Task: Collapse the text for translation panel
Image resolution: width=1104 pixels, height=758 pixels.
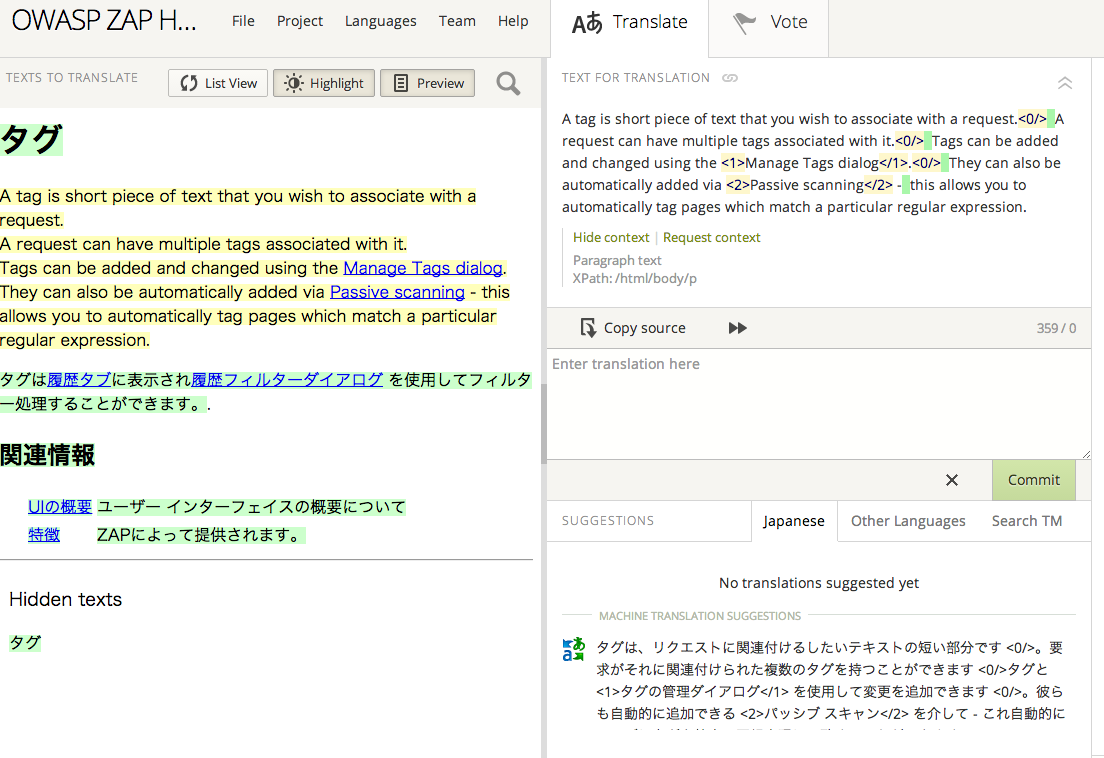Action: pyautogui.click(x=1065, y=83)
